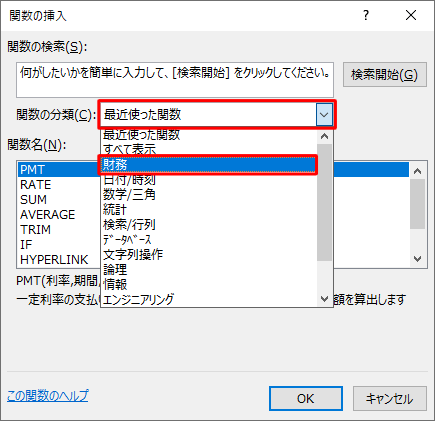Click the function list scroll-up arrow
This screenshot has height=421, width=435.
click(417, 171)
